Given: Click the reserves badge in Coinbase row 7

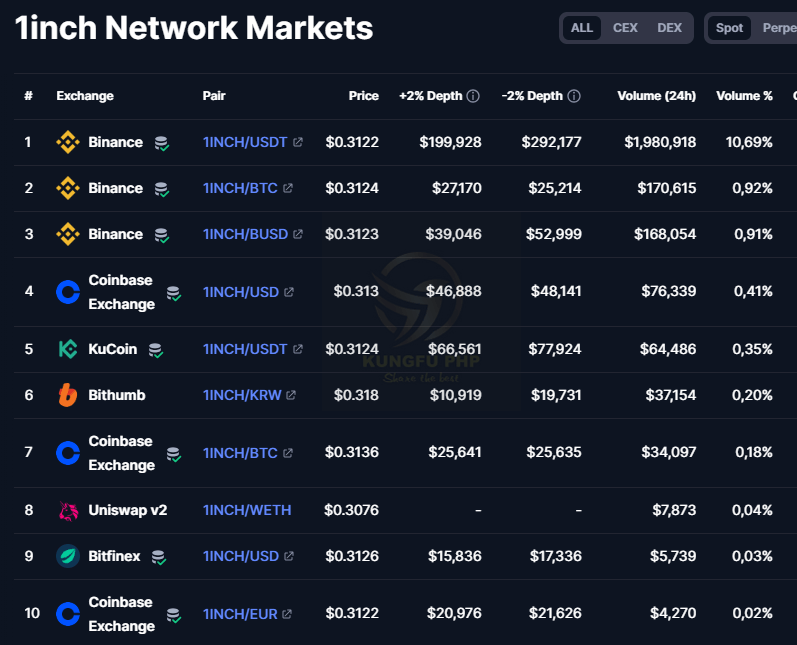Looking at the screenshot, I should click(x=174, y=454).
